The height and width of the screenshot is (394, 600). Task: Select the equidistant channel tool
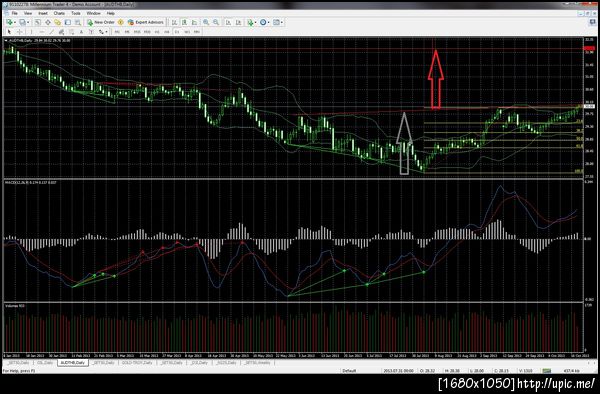[61, 32]
